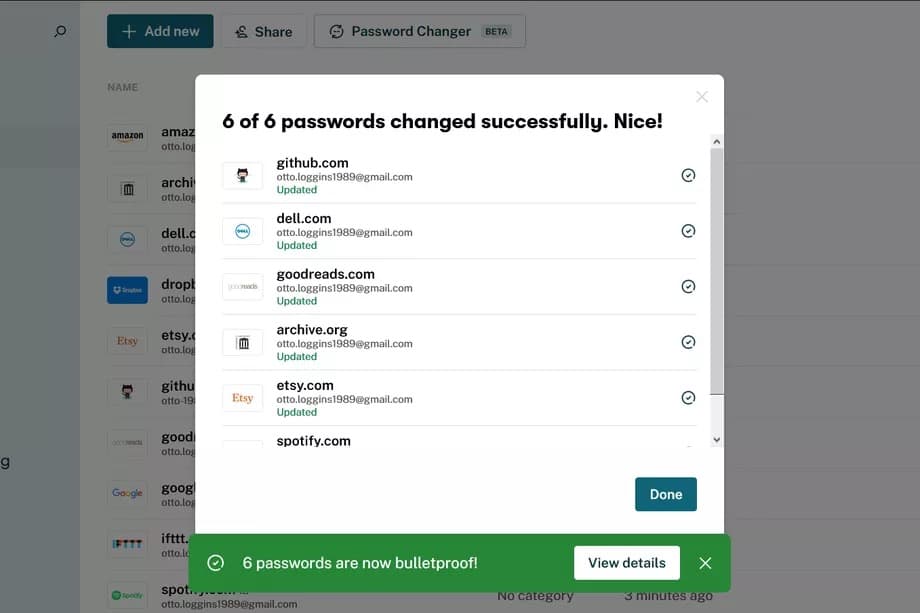920x613 pixels.
Task: Click the down arrow on the dialog scrollbar
Action: (716, 438)
